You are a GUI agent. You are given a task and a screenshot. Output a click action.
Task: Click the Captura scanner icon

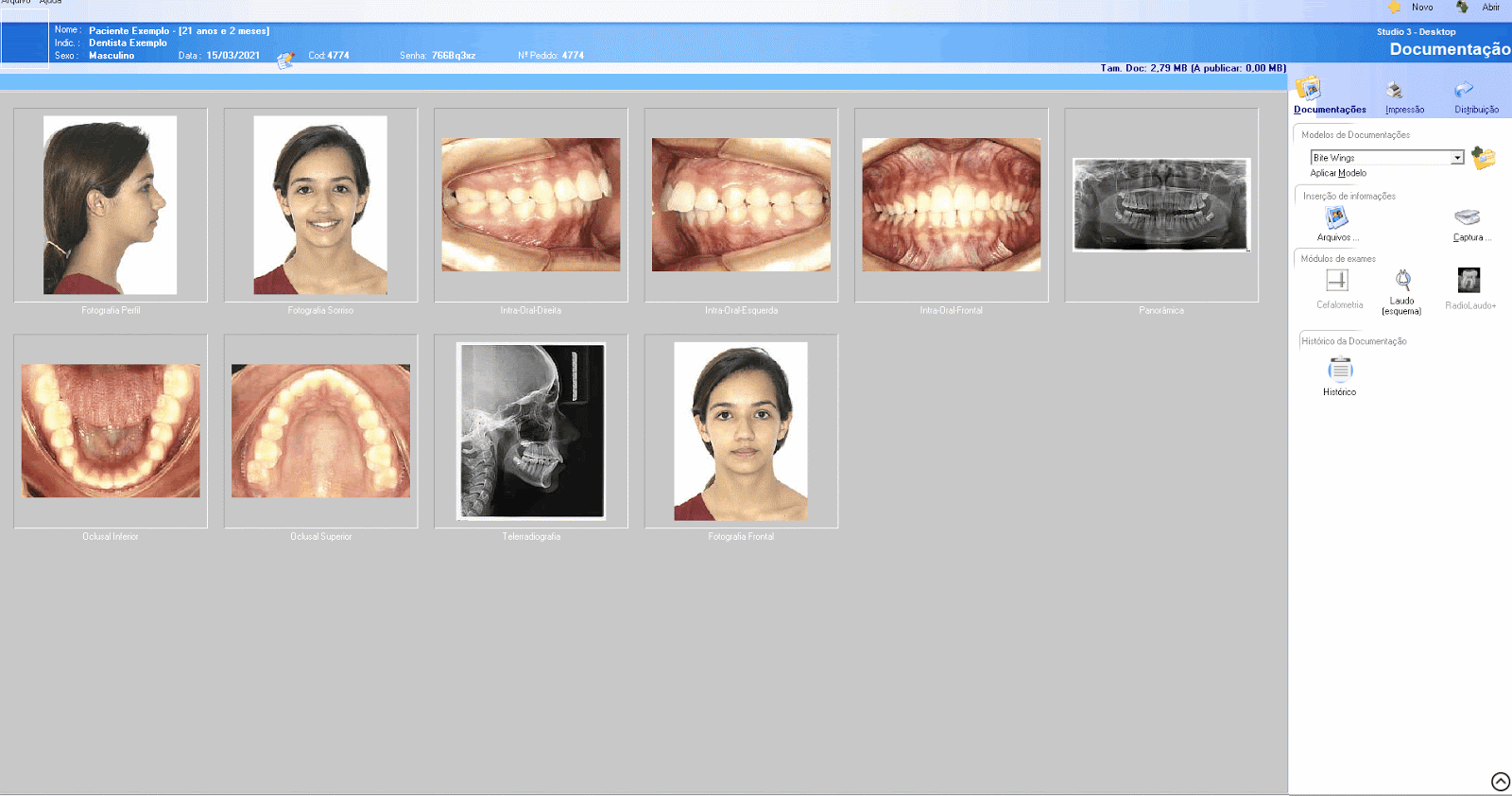click(x=1467, y=218)
